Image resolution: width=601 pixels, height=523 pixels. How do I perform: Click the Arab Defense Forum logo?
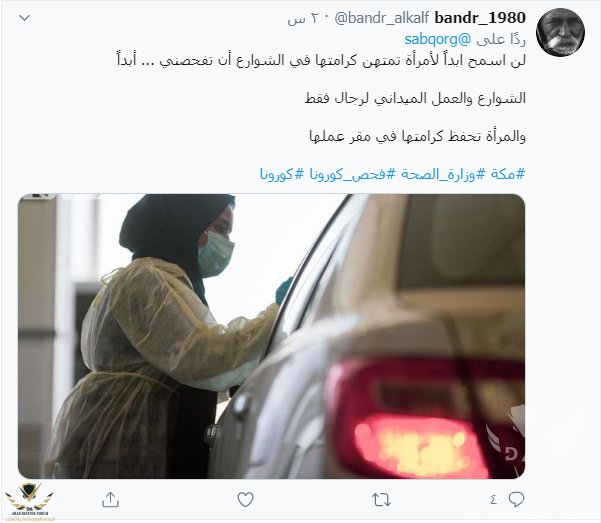30,501
